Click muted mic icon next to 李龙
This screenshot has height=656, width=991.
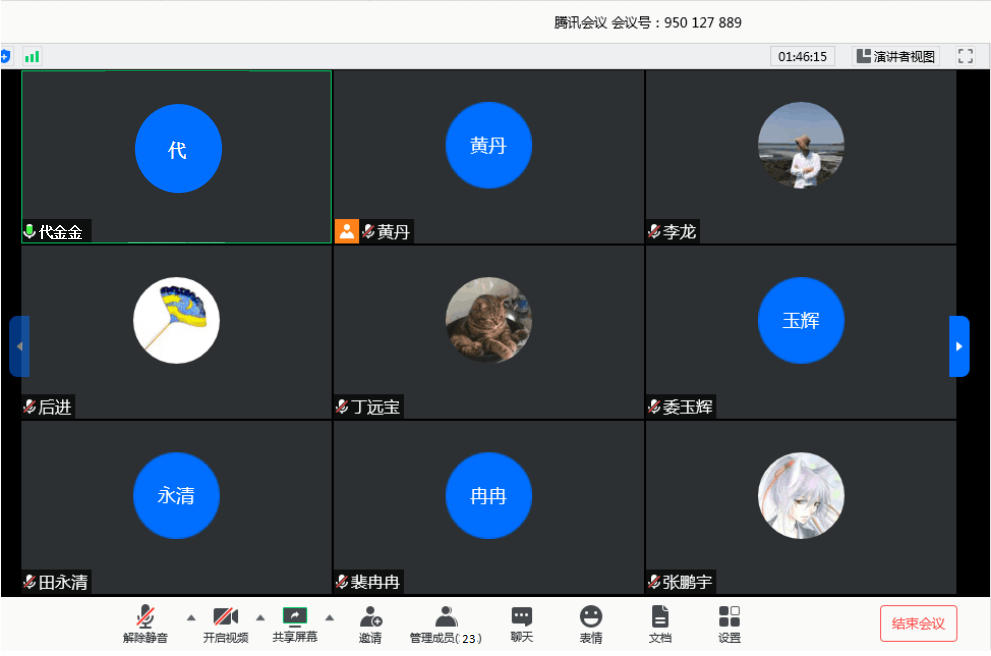[x=654, y=231]
